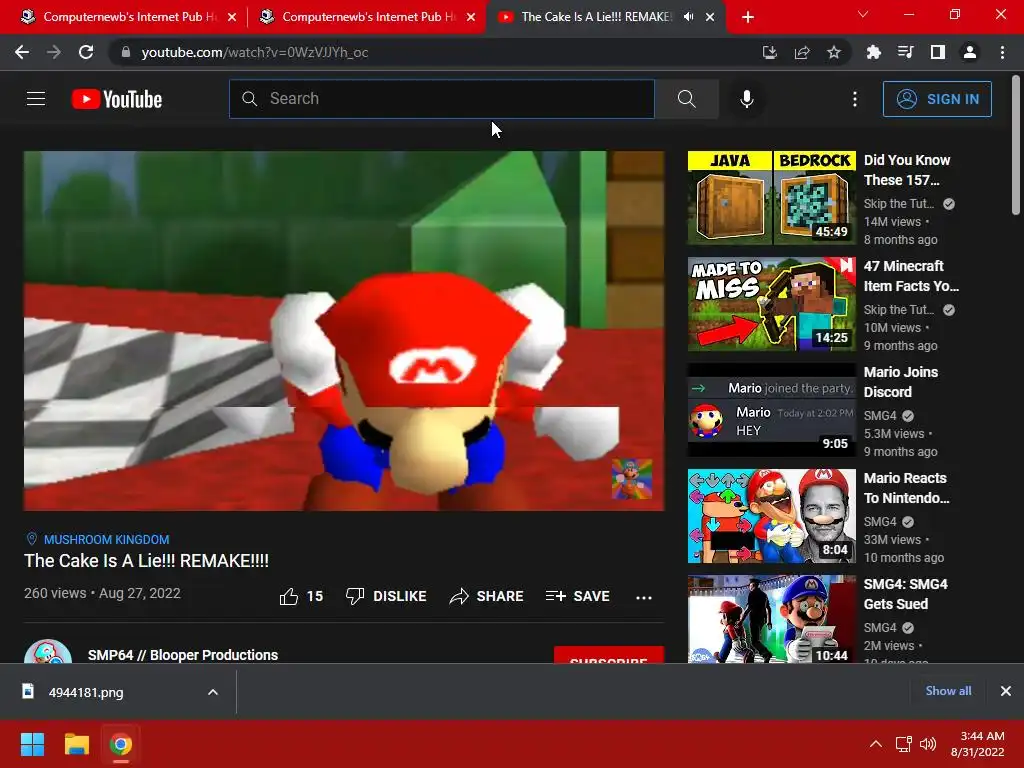Open 'SMG4: SMG4 Gets Sued' title
Image resolution: width=1024 pixels, height=768 pixels.
(x=905, y=594)
